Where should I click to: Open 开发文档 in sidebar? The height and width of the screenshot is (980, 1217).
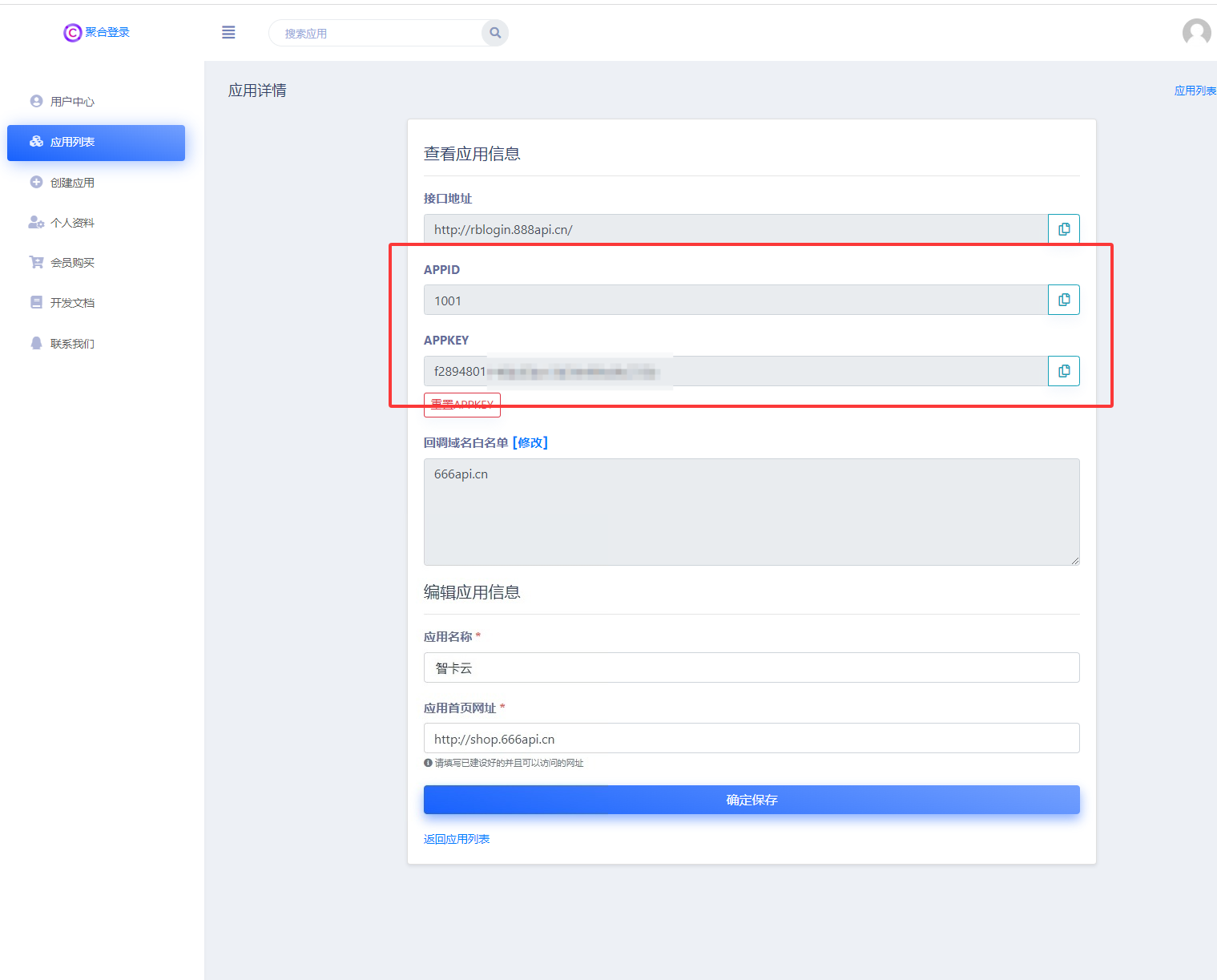(x=72, y=303)
